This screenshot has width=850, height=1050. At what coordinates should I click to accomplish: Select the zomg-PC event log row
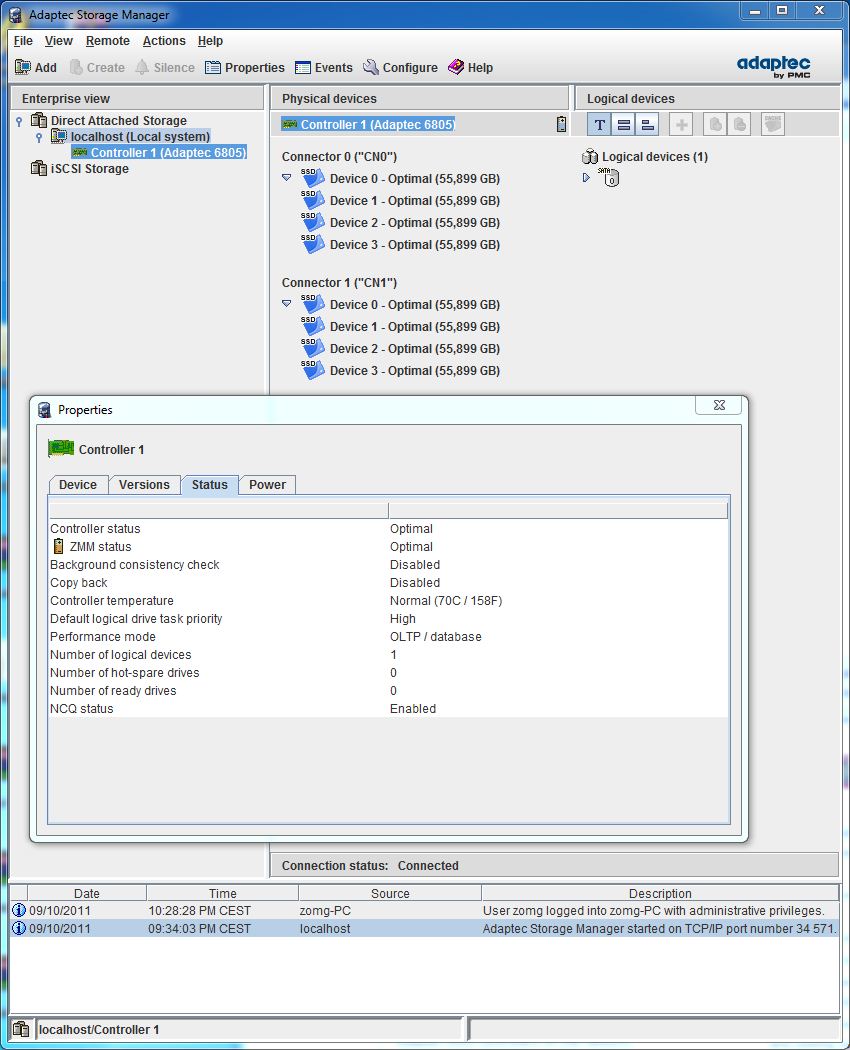(x=425, y=911)
